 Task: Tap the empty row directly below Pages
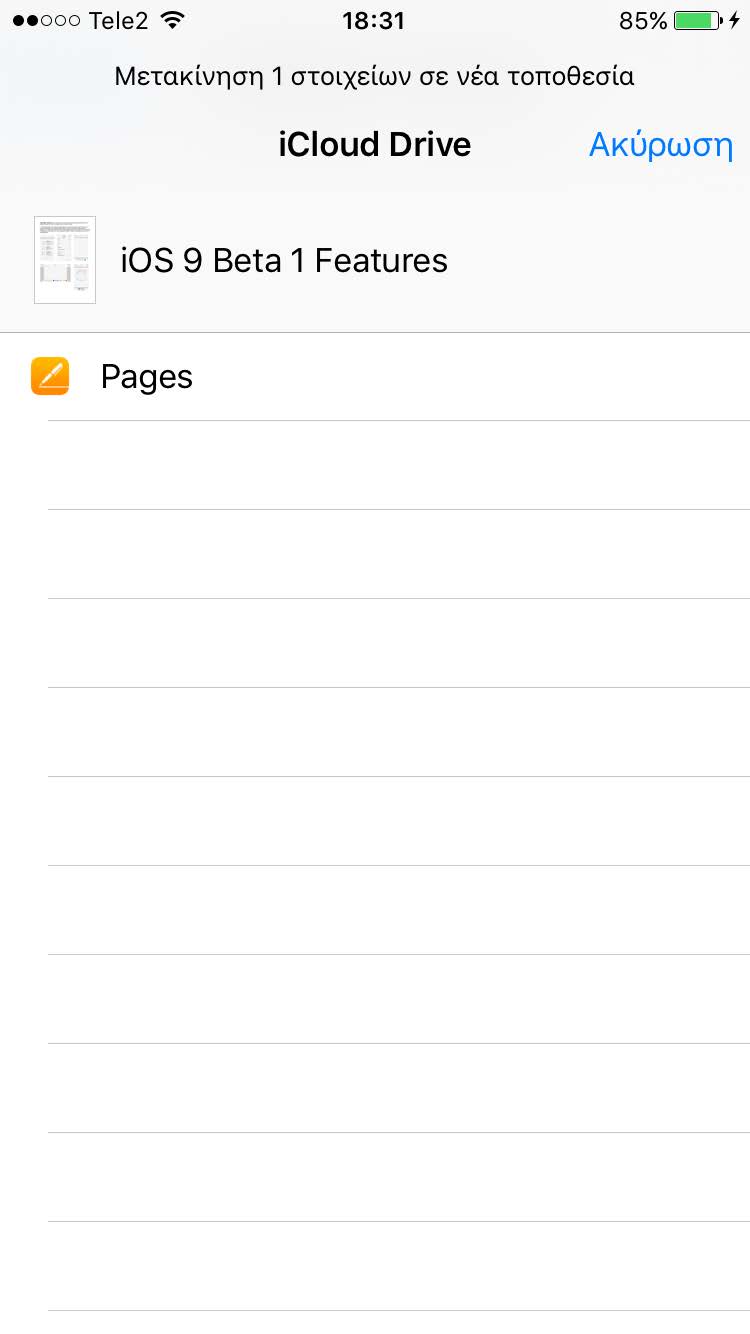click(x=398, y=465)
